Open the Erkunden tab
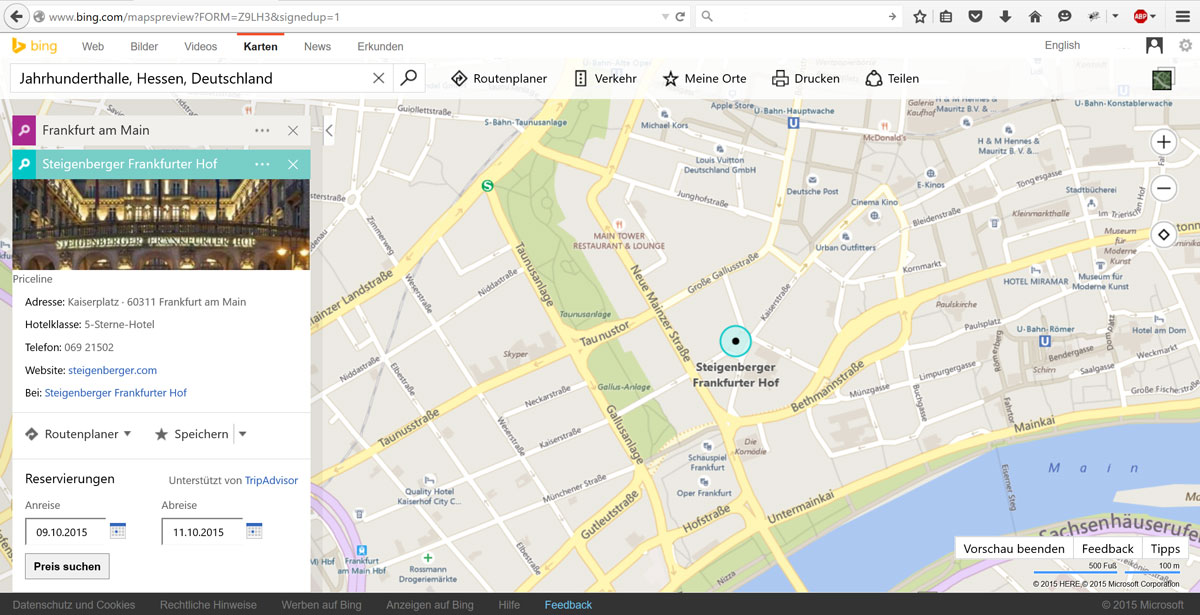The image size is (1200, 615). [380, 46]
